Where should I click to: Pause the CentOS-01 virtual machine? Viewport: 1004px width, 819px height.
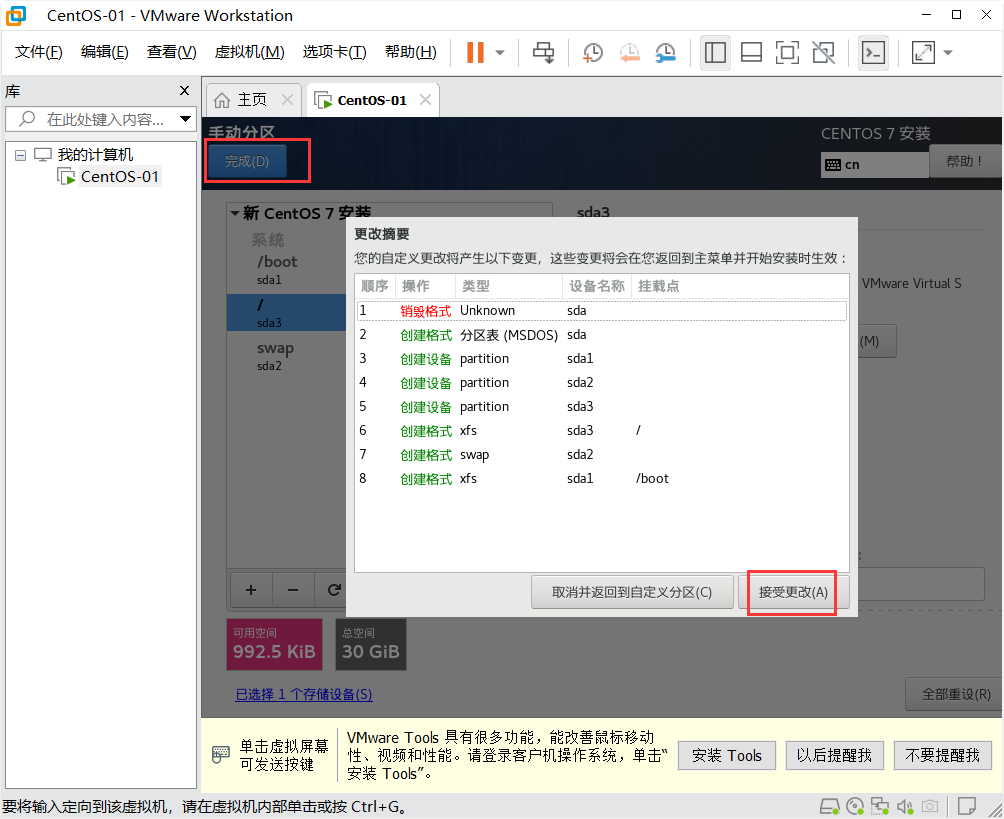478,52
